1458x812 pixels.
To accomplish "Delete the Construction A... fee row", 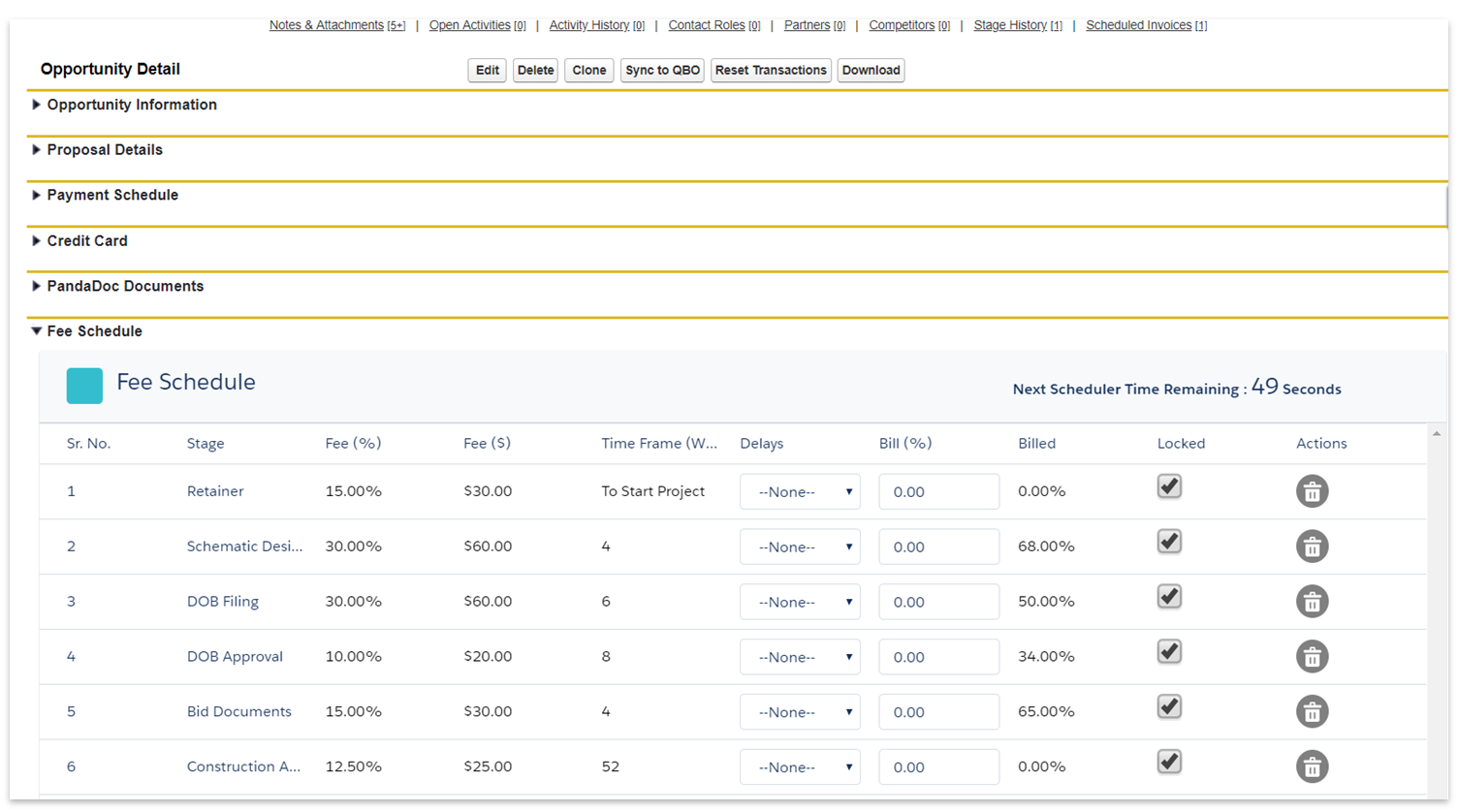I will pyautogui.click(x=1312, y=767).
